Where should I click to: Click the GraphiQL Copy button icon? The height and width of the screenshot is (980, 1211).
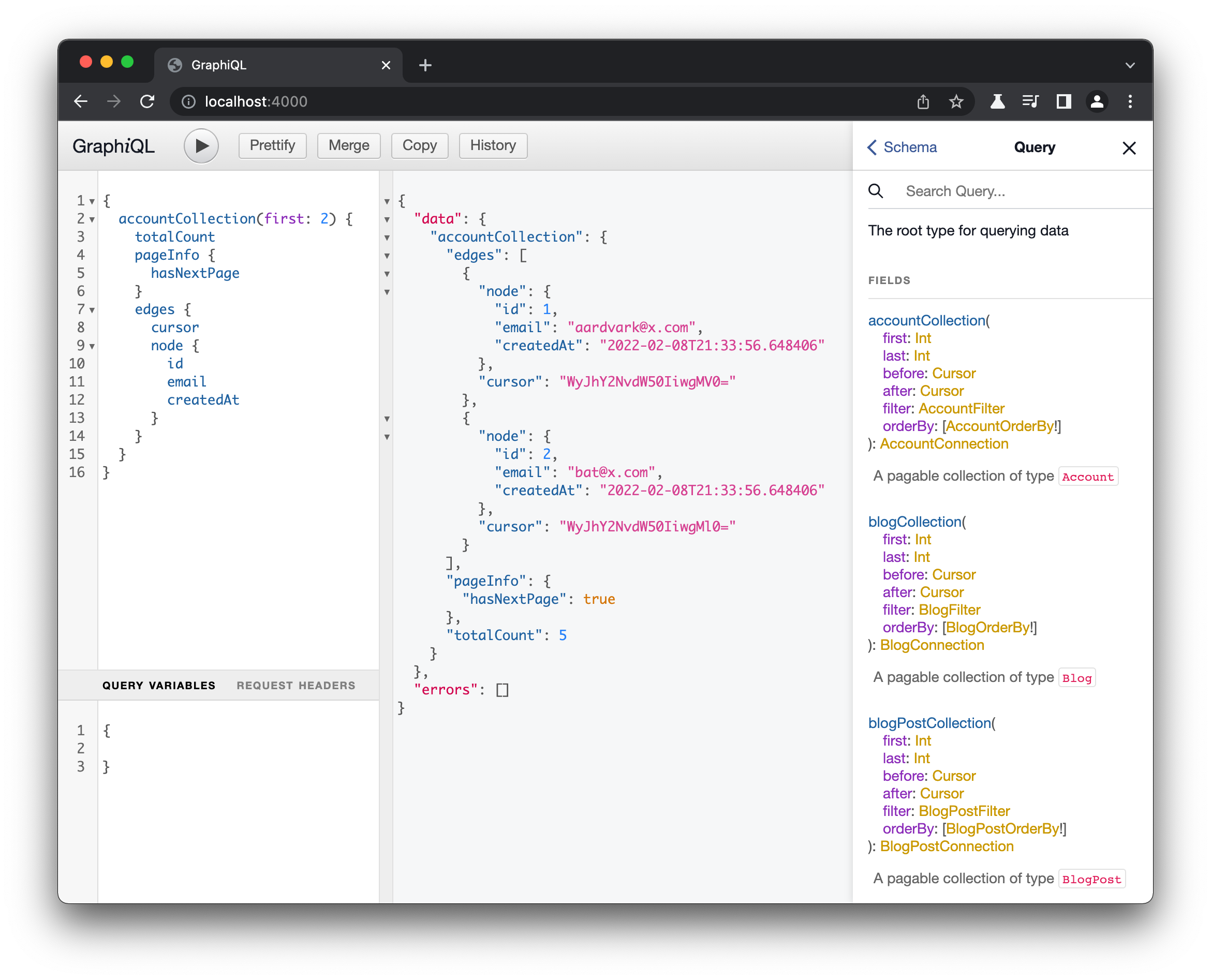click(x=418, y=145)
